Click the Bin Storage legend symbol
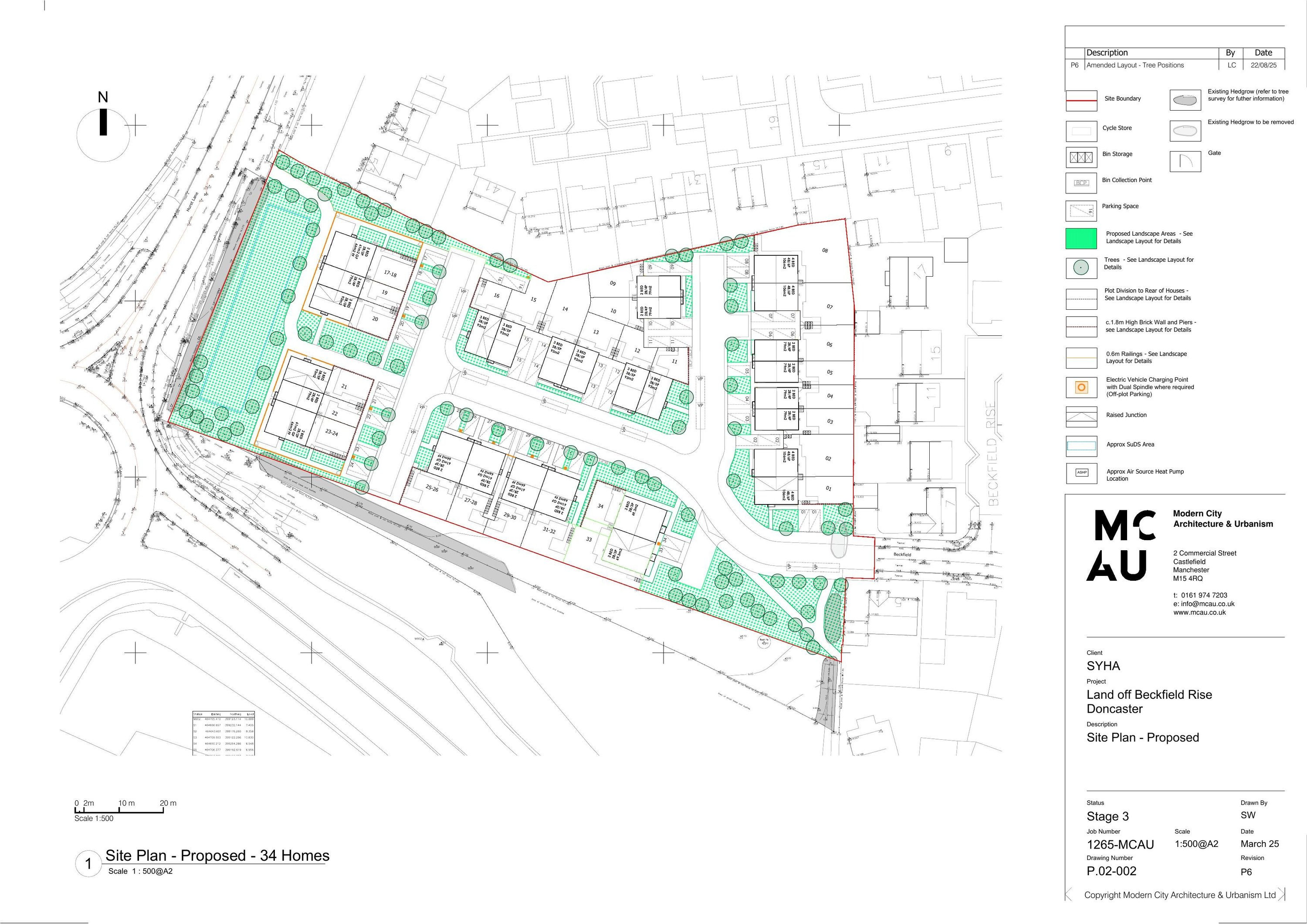This screenshot has height=924, width=1307. coord(1080,157)
